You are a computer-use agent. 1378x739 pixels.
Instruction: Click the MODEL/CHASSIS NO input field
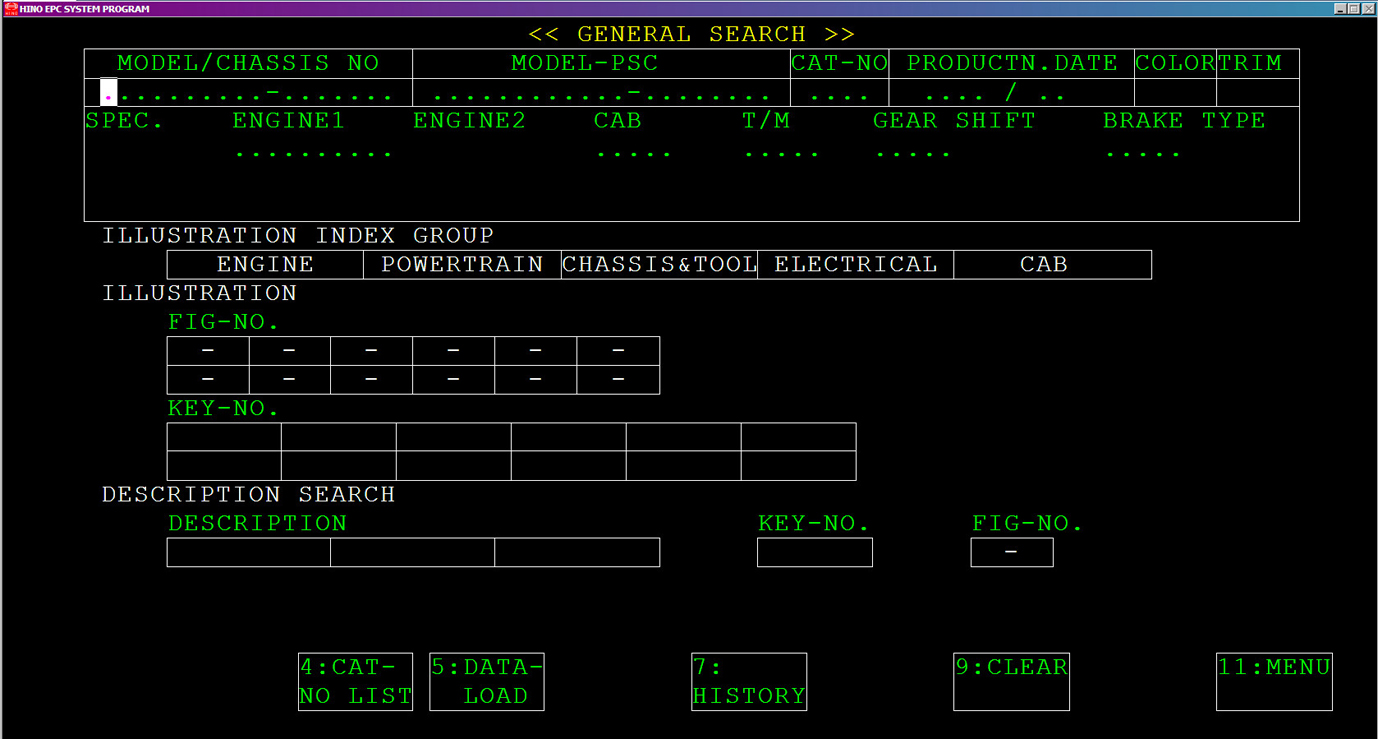(248, 94)
